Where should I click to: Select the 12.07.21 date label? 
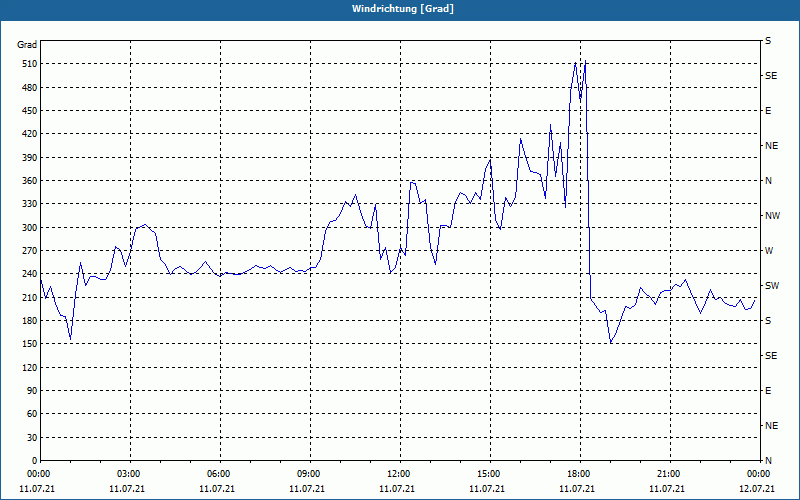point(757,489)
